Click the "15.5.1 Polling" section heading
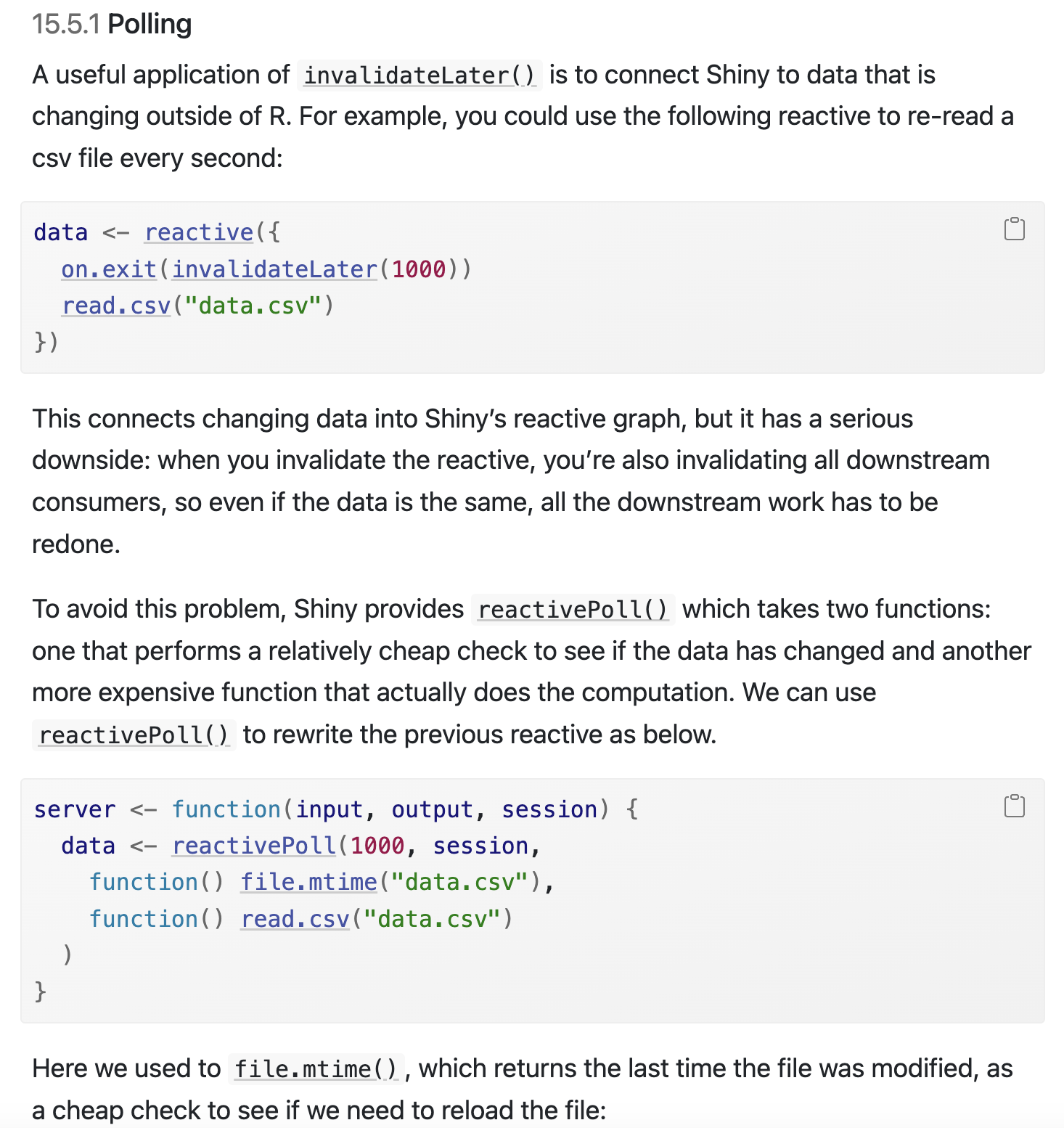This screenshot has height=1128, width=1064. point(112,24)
